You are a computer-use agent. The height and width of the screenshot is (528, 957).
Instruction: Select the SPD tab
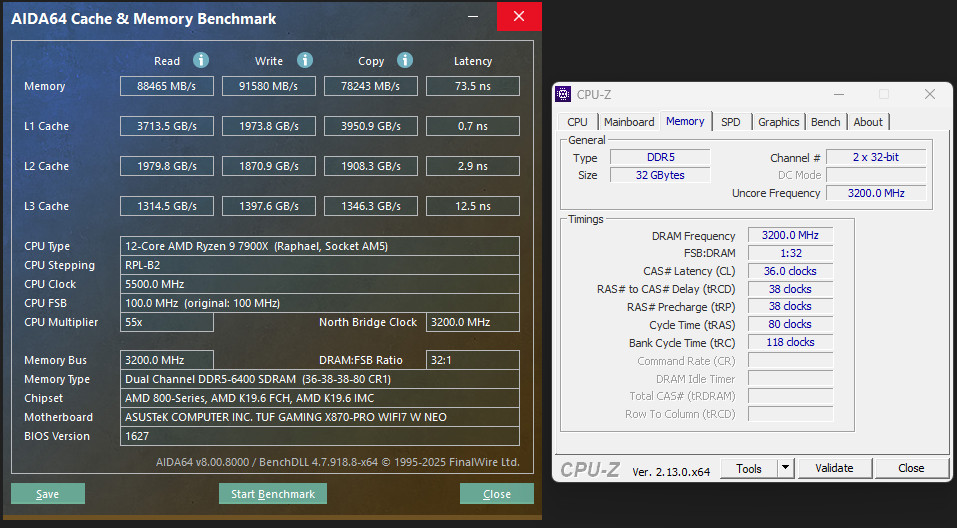[x=731, y=122]
